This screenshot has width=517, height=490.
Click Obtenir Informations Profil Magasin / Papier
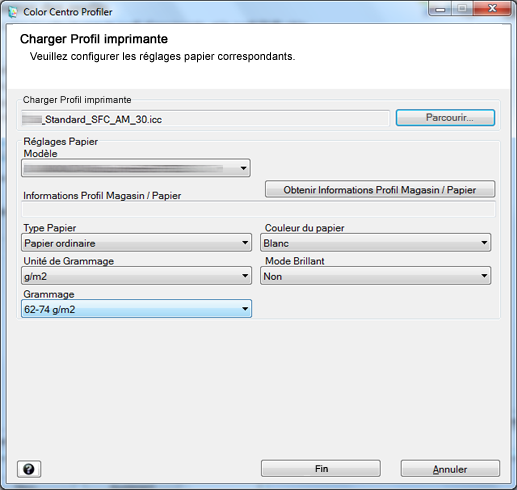(380, 190)
